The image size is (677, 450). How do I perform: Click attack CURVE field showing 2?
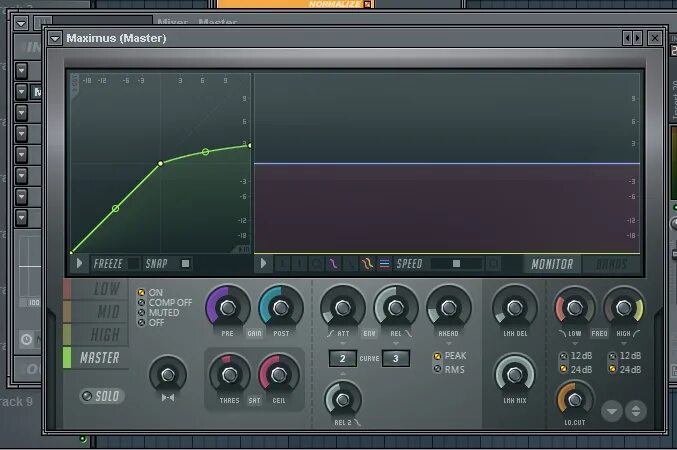click(x=342, y=358)
